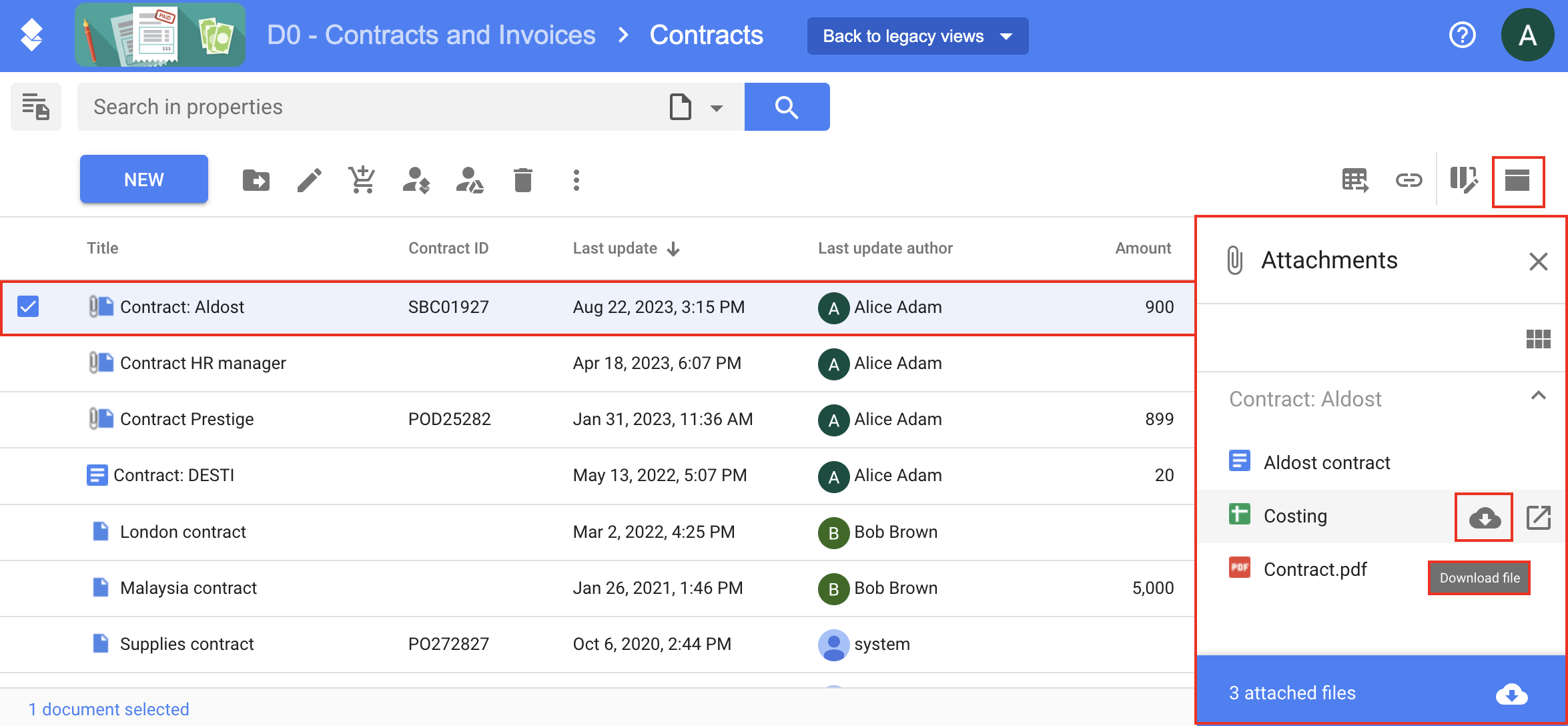
Task: Click the share with Drive user icon
Action: (x=470, y=180)
